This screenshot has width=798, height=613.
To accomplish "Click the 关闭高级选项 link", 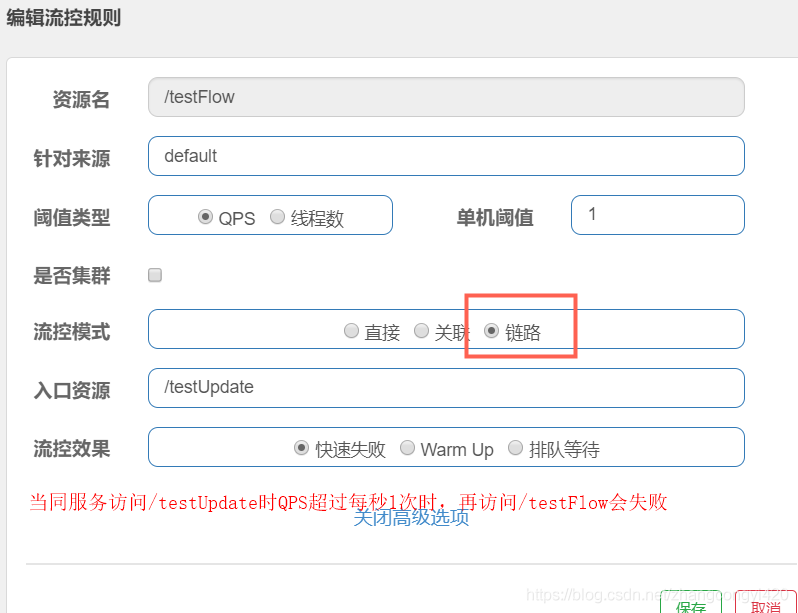I will [411, 518].
